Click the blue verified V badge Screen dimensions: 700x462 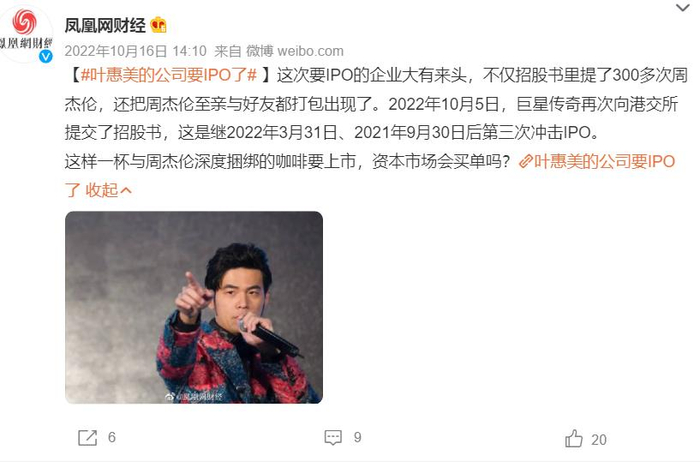click(x=46, y=56)
